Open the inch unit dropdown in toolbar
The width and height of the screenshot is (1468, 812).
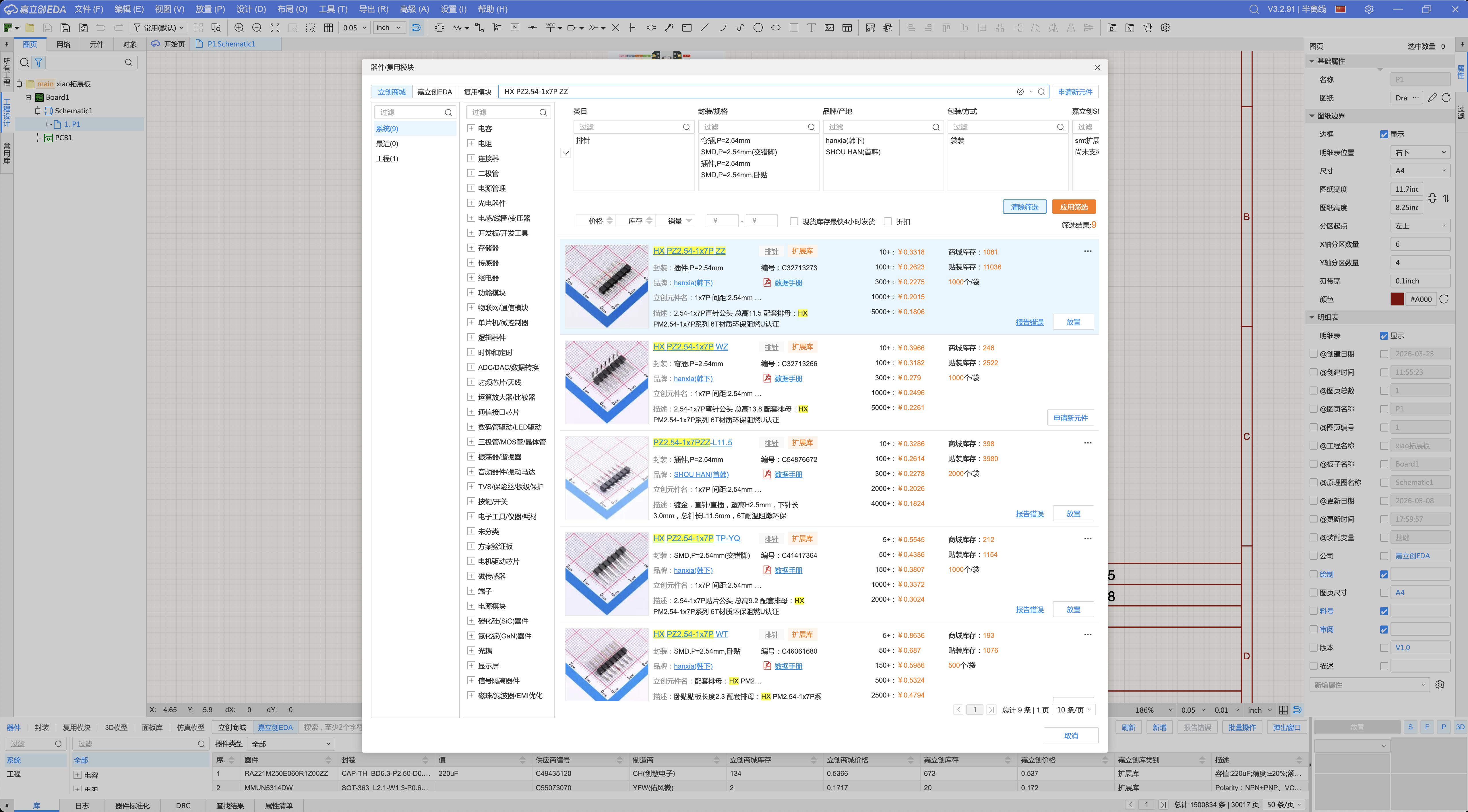point(390,27)
